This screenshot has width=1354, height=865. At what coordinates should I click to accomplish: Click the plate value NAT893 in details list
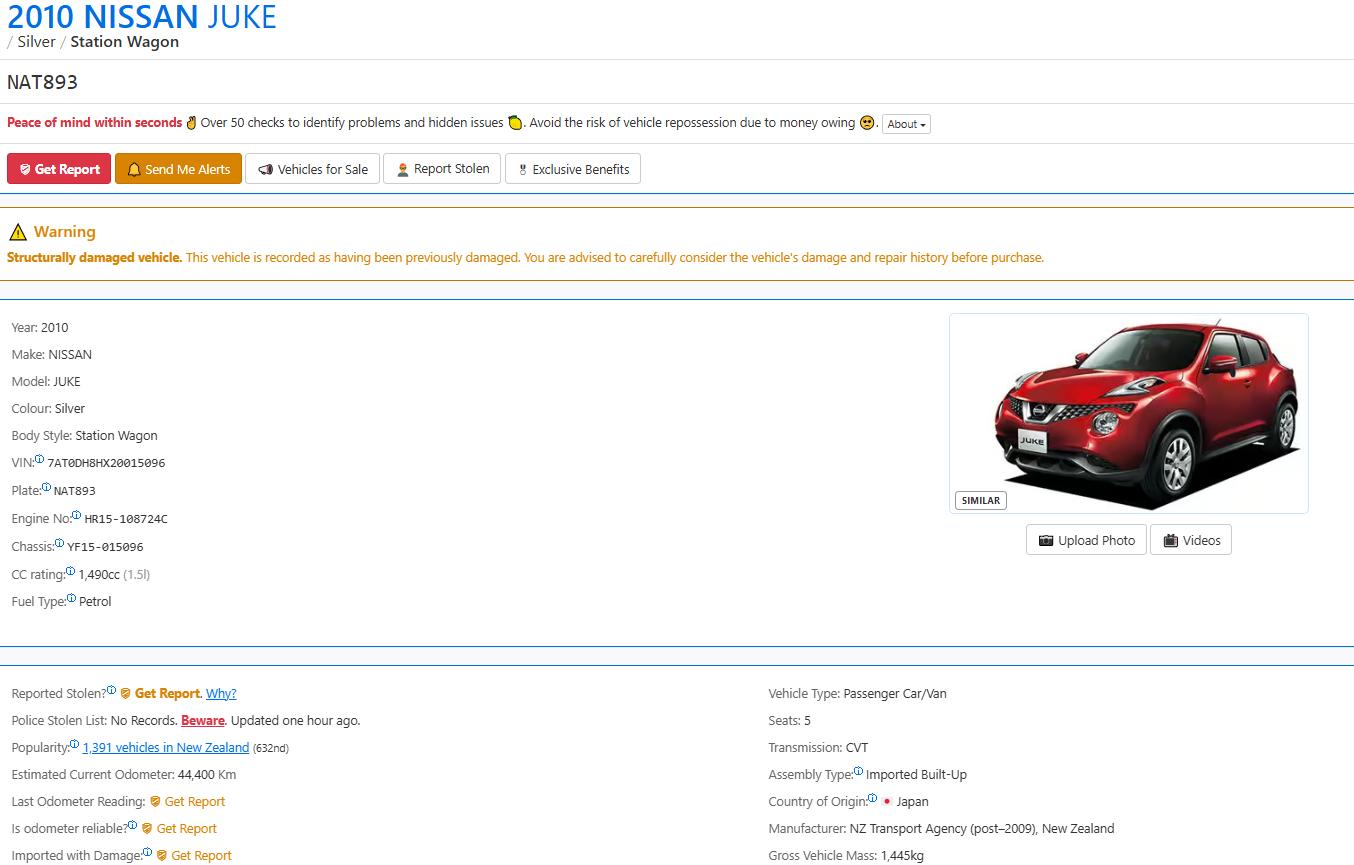point(75,491)
